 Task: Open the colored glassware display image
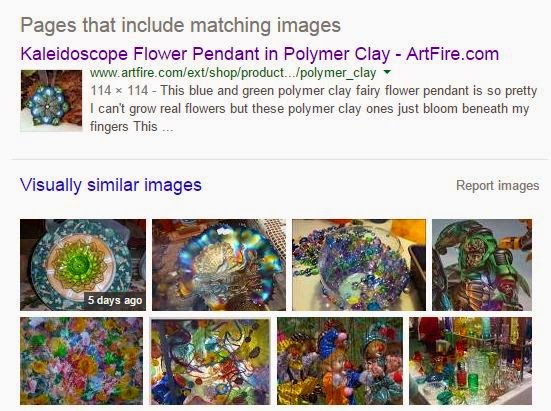[x=471, y=361]
